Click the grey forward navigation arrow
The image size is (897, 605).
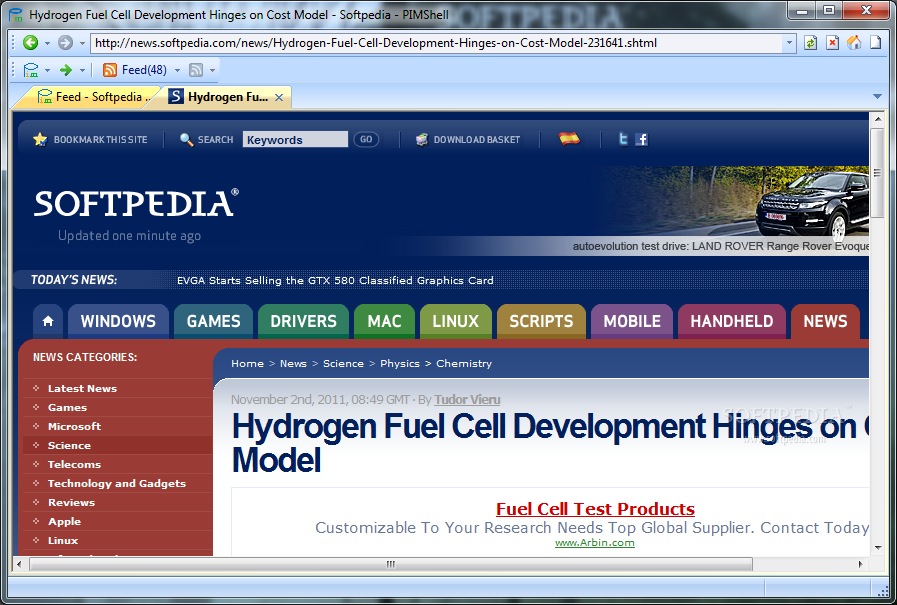pyautogui.click(x=66, y=43)
